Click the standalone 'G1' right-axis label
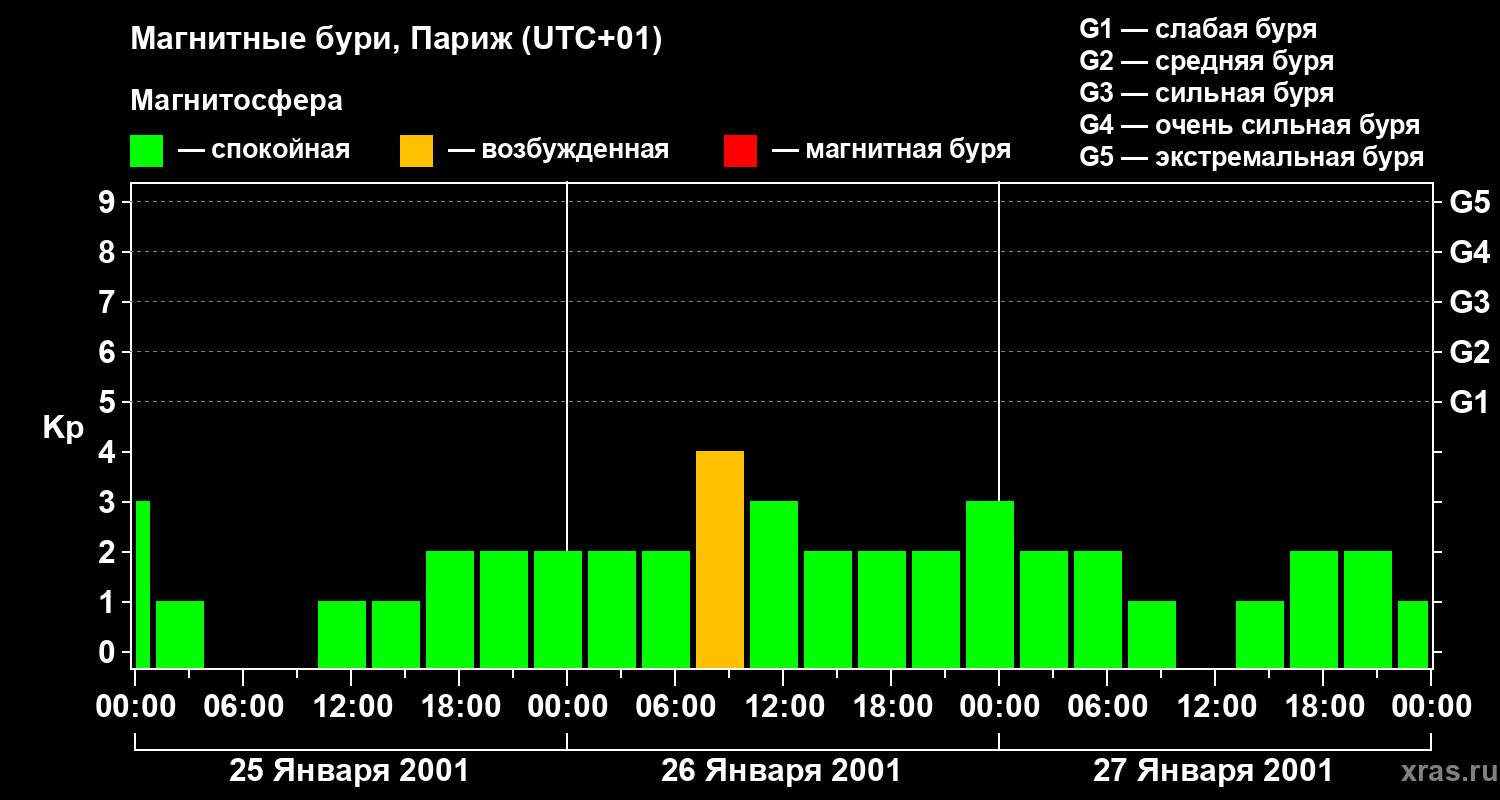This screenshot has width=1500, height=800. coord(1469,402)
